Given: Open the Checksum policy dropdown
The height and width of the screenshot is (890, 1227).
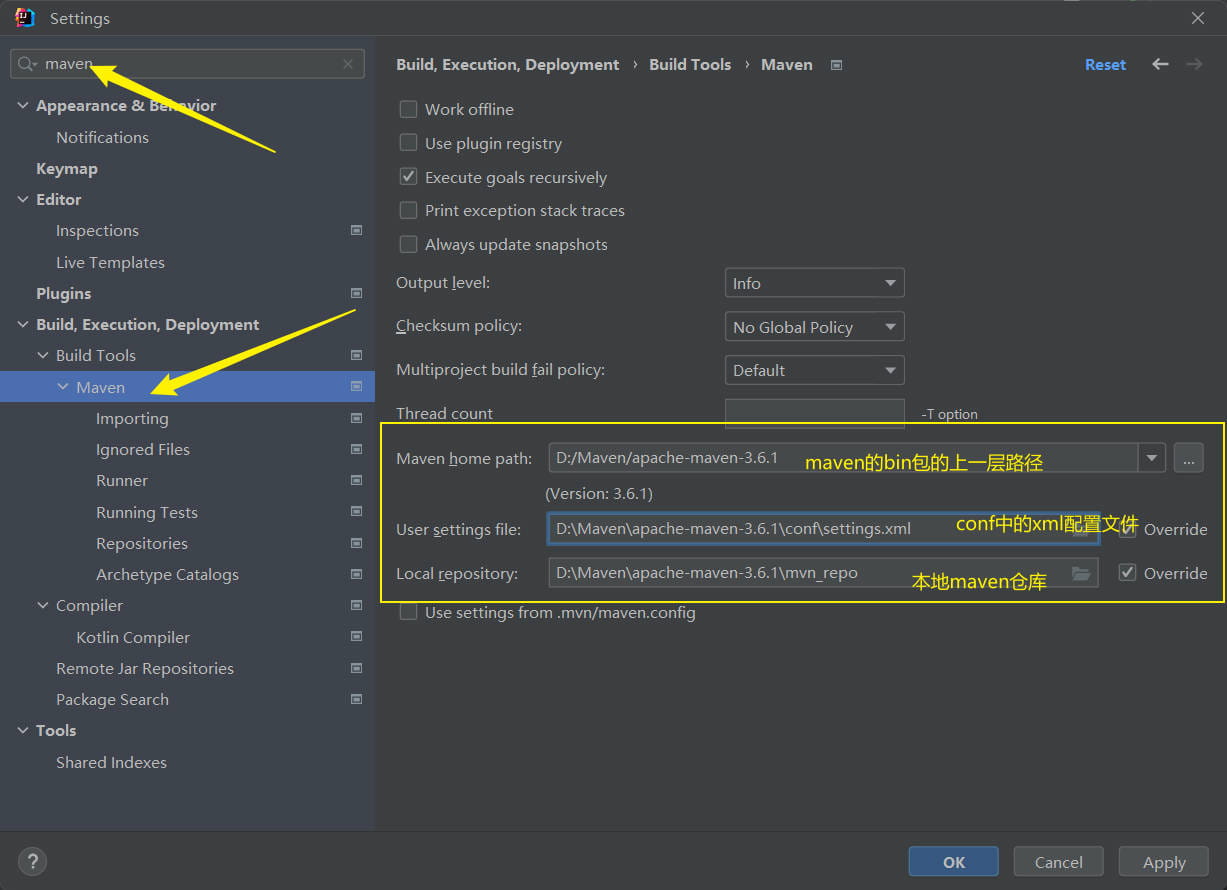Looking at the screenshot, I should coord(814,327).
